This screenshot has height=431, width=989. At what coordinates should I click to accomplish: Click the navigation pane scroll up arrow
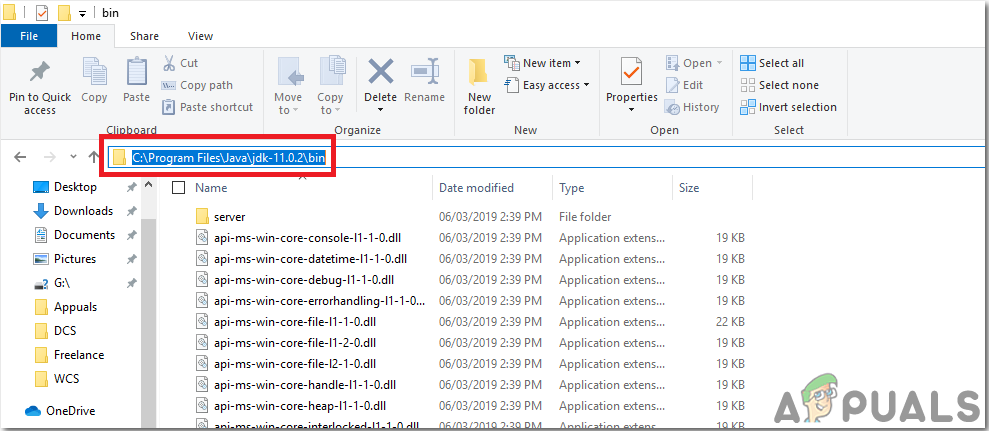pos(149,185)
